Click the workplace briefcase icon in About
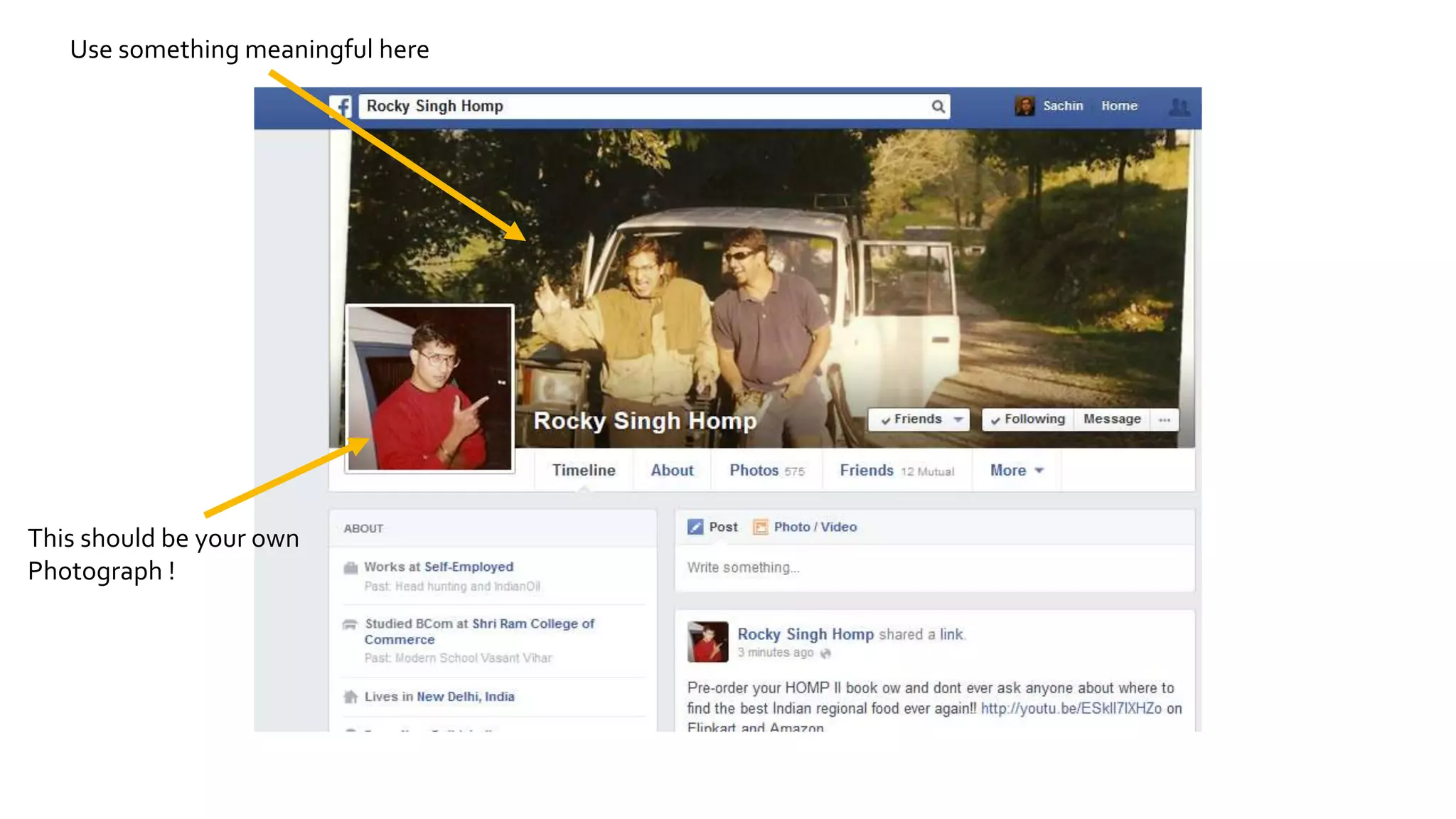Screen dimensions: 1456x819 (x=350, y=567)
